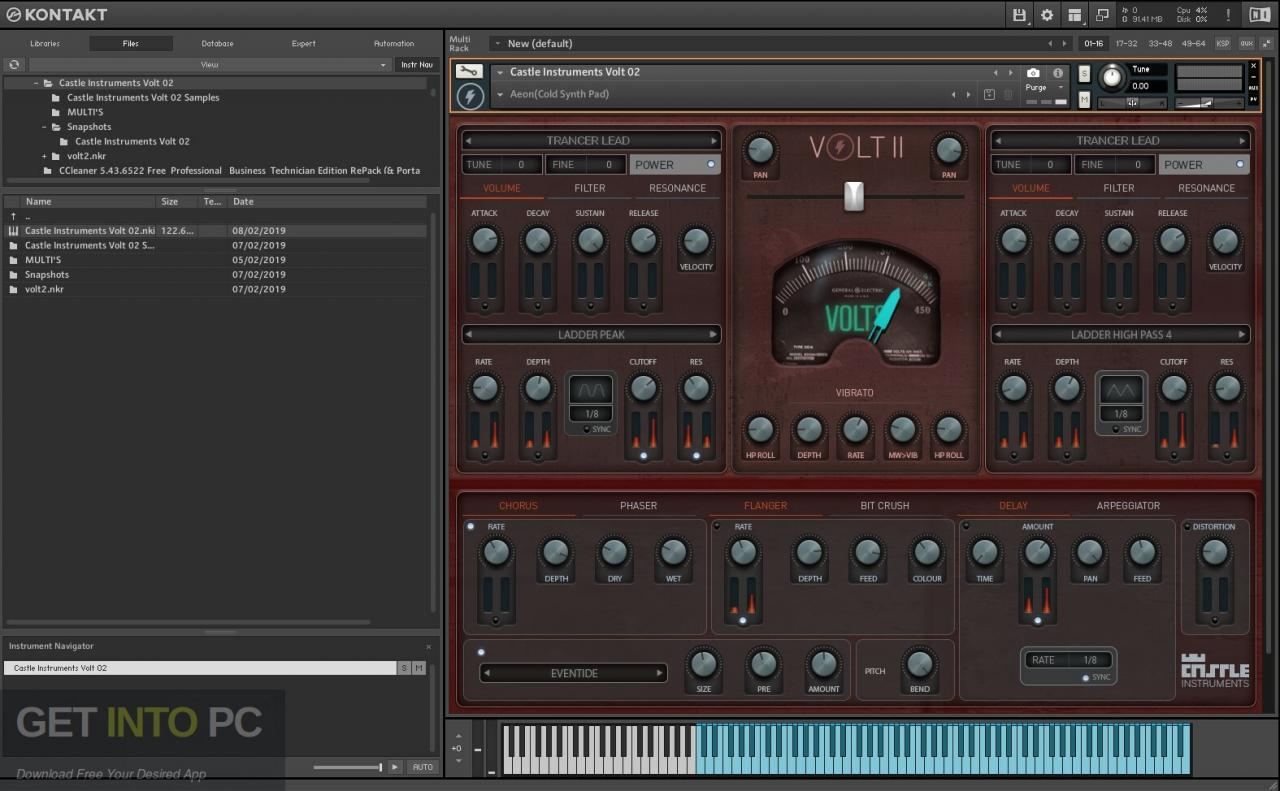The height and width of the screenshot is (791, 1280).
Task: Click Instr Nav button
Action: click(417, 64)
